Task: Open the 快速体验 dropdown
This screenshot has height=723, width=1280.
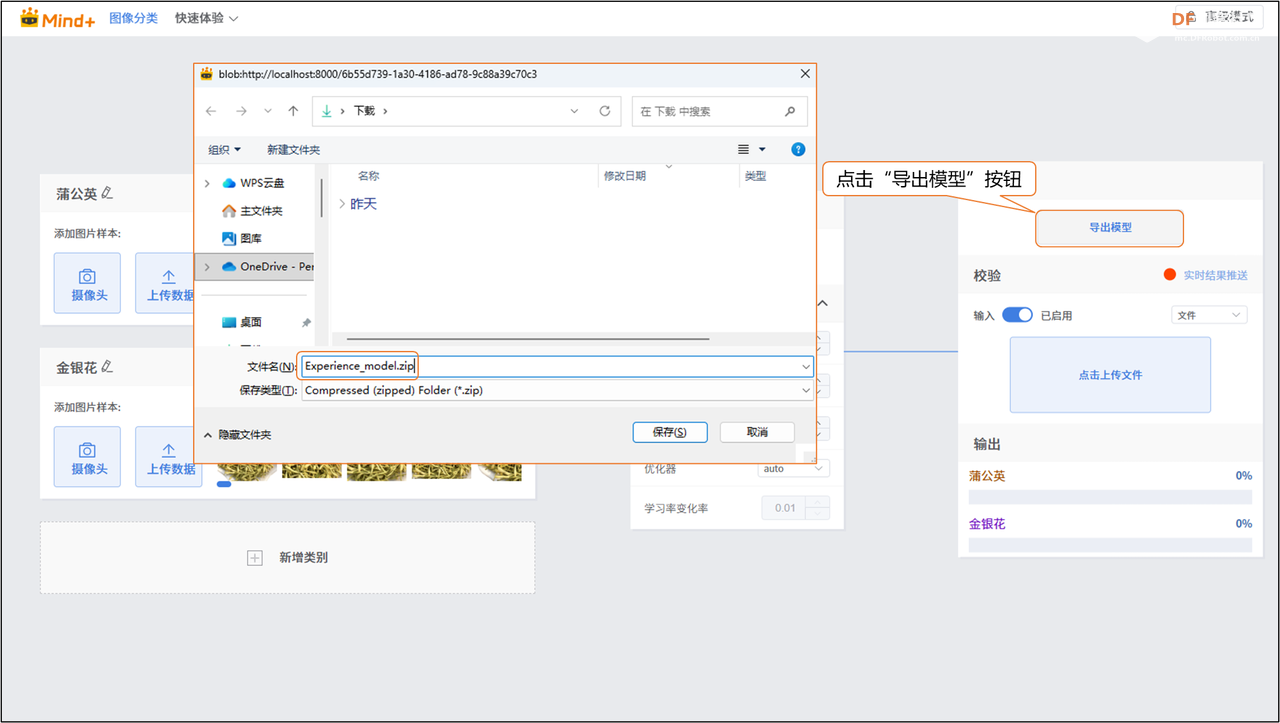Action: 206,17
